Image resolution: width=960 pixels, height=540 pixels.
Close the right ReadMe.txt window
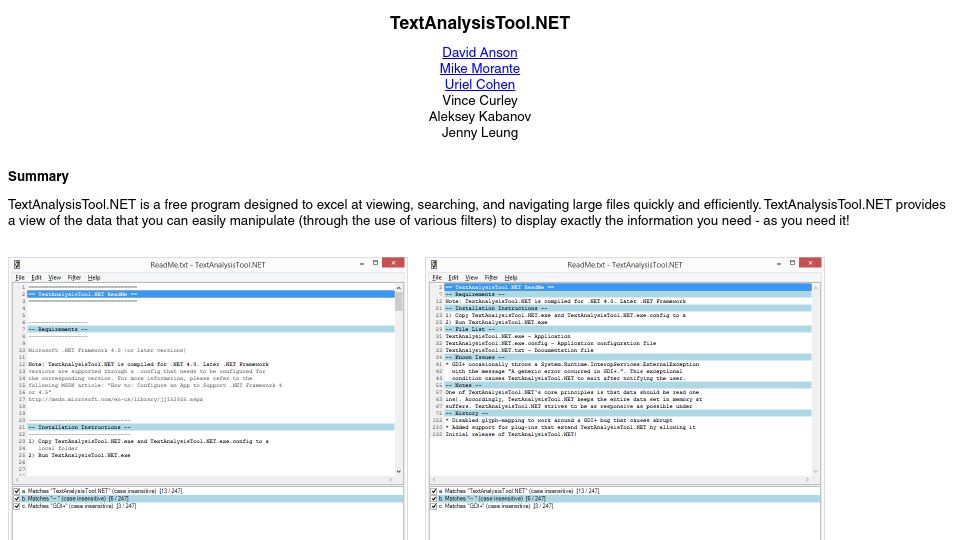tap(810, 263)
